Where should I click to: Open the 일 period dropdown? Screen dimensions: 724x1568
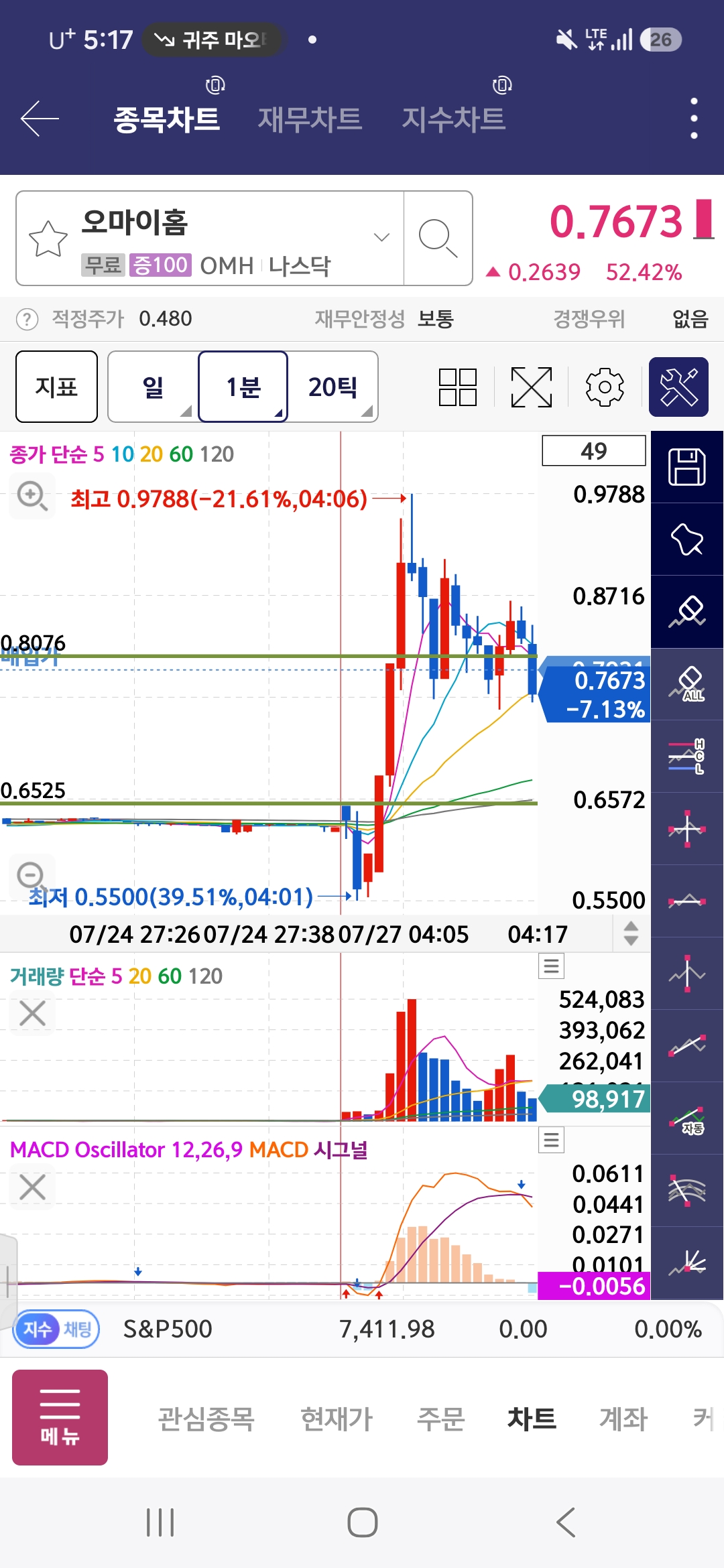point(153,387)
